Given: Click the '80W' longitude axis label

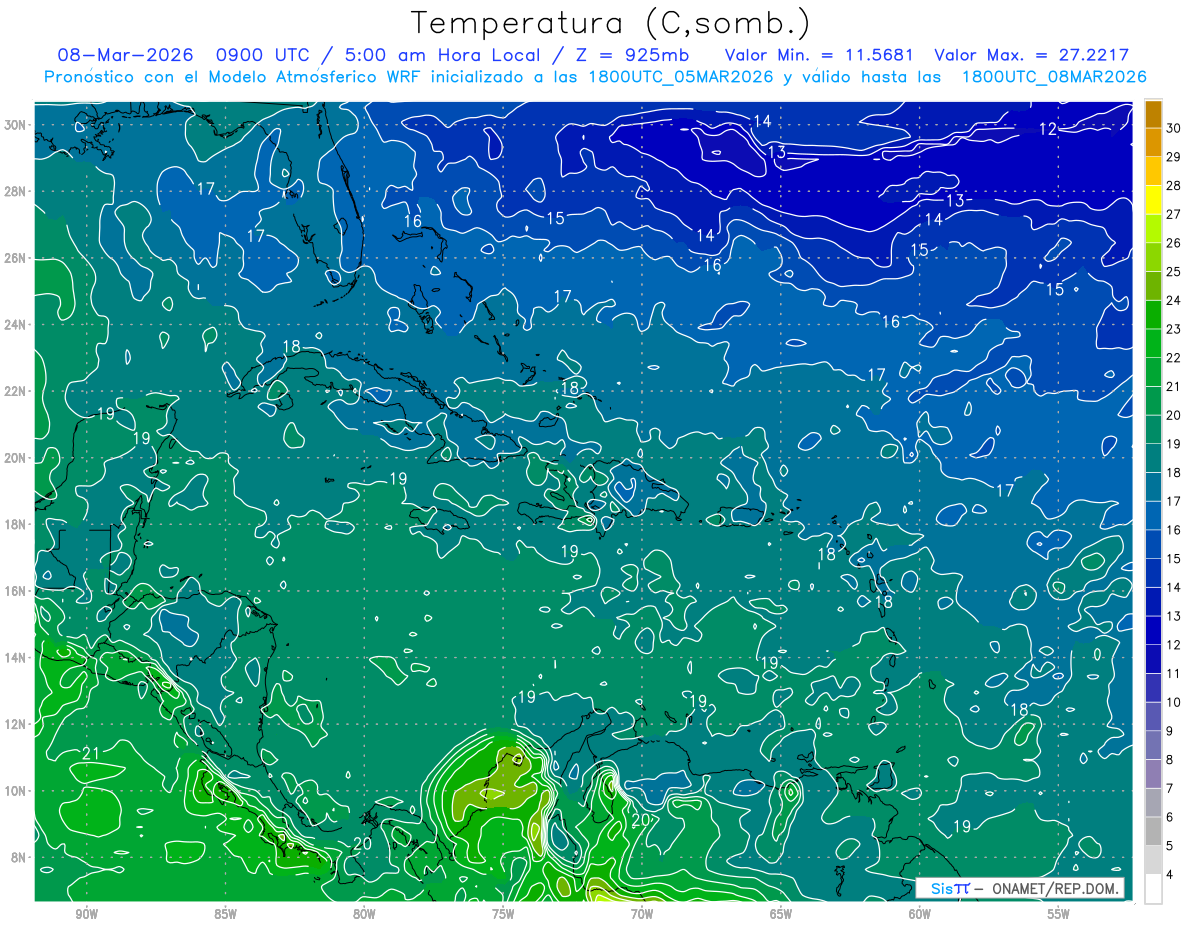Looking at the screenshot, I should click(x=364, y=915).
